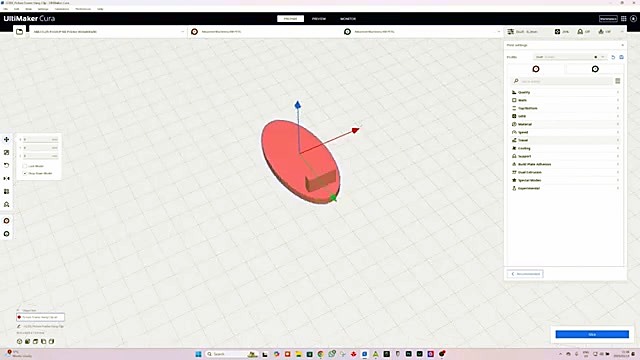This screenshot has width=640, height=360.
Task: Open setting visibility hamburger menu
Action: pyautogui.click(x=618, y=81)
